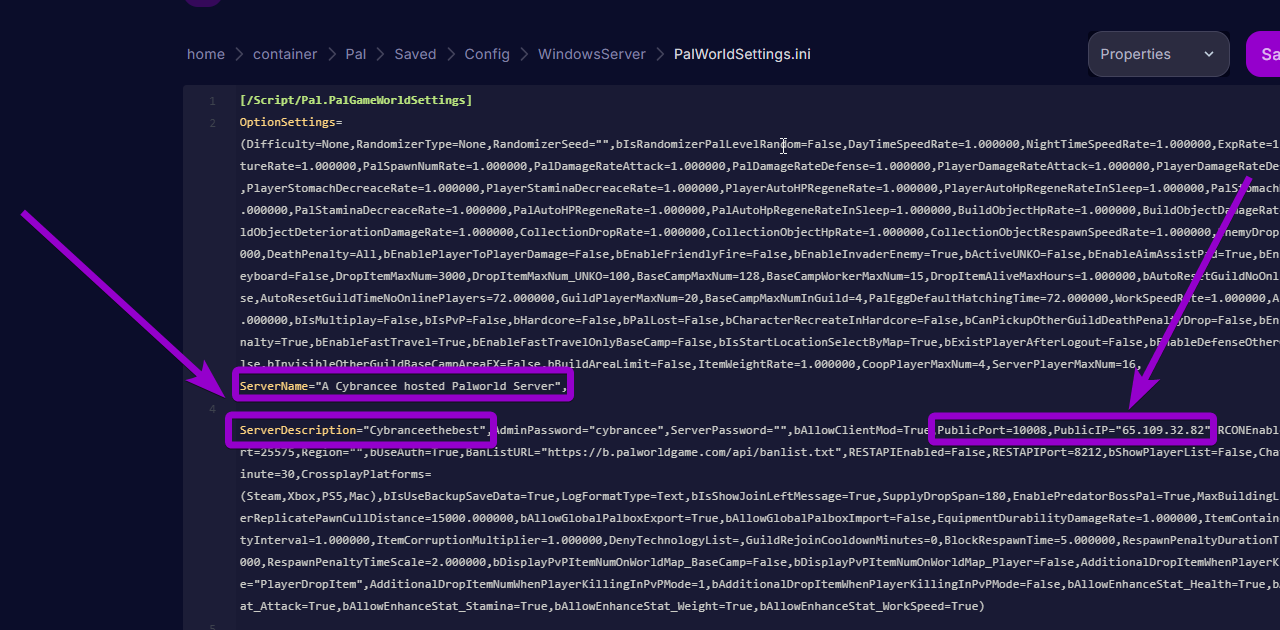
Task: Click the ServerDescription="Cybranceethebest" text
Action: coord(360,430)
